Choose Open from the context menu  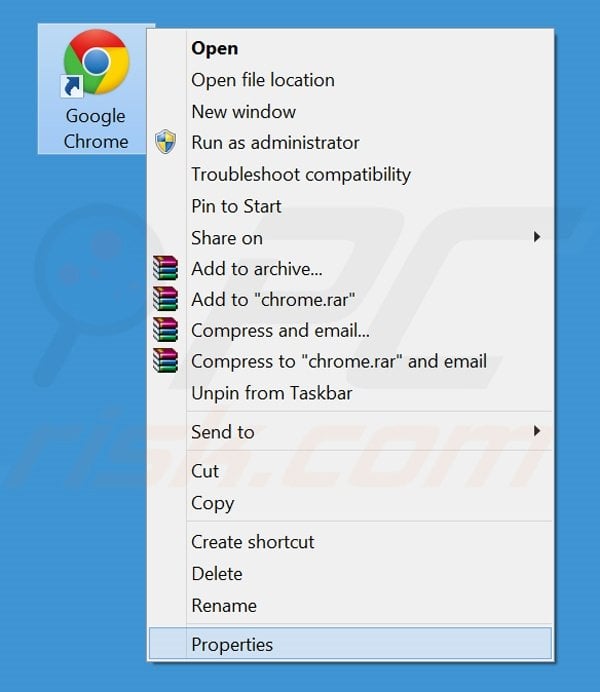click(351, 48)
